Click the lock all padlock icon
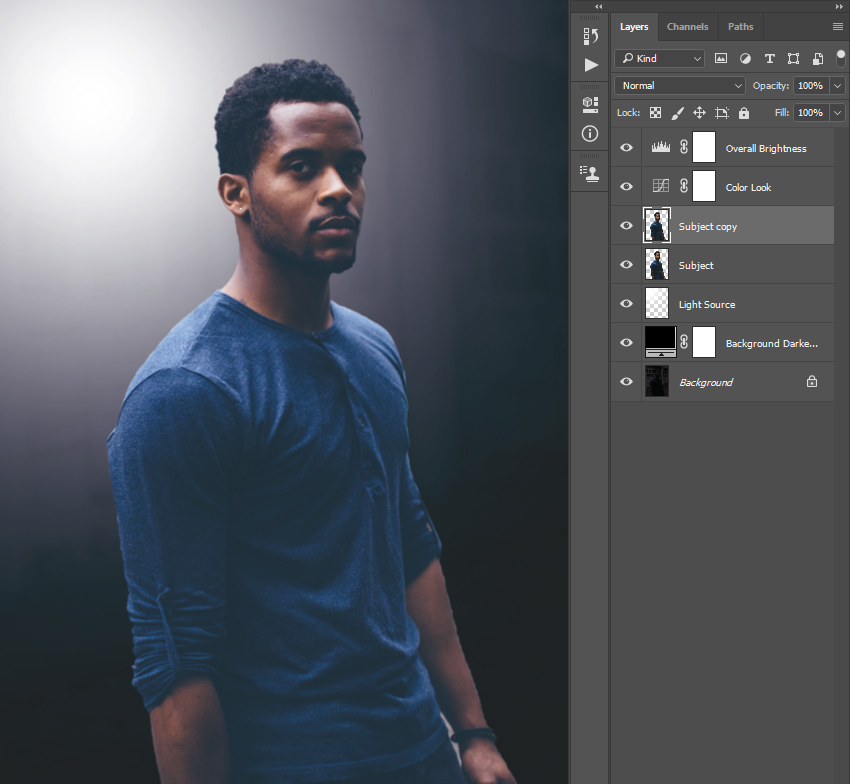The width and height of the screenshot is (850, 784). (743, 113)
